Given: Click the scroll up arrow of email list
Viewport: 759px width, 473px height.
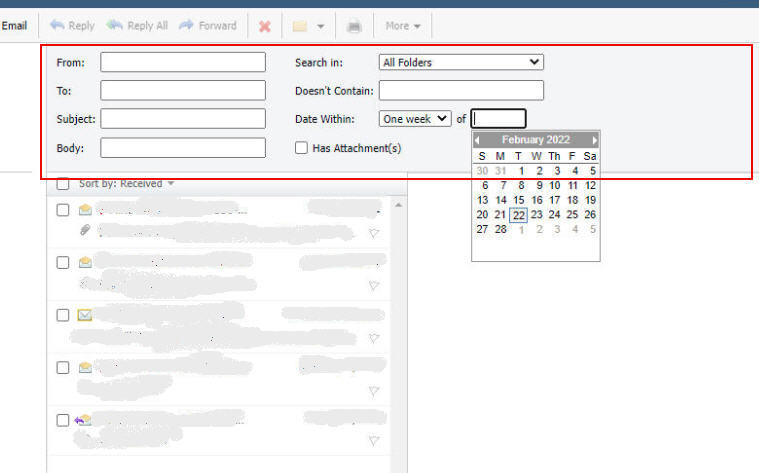Looking at the screenshot, I should 399,205.
